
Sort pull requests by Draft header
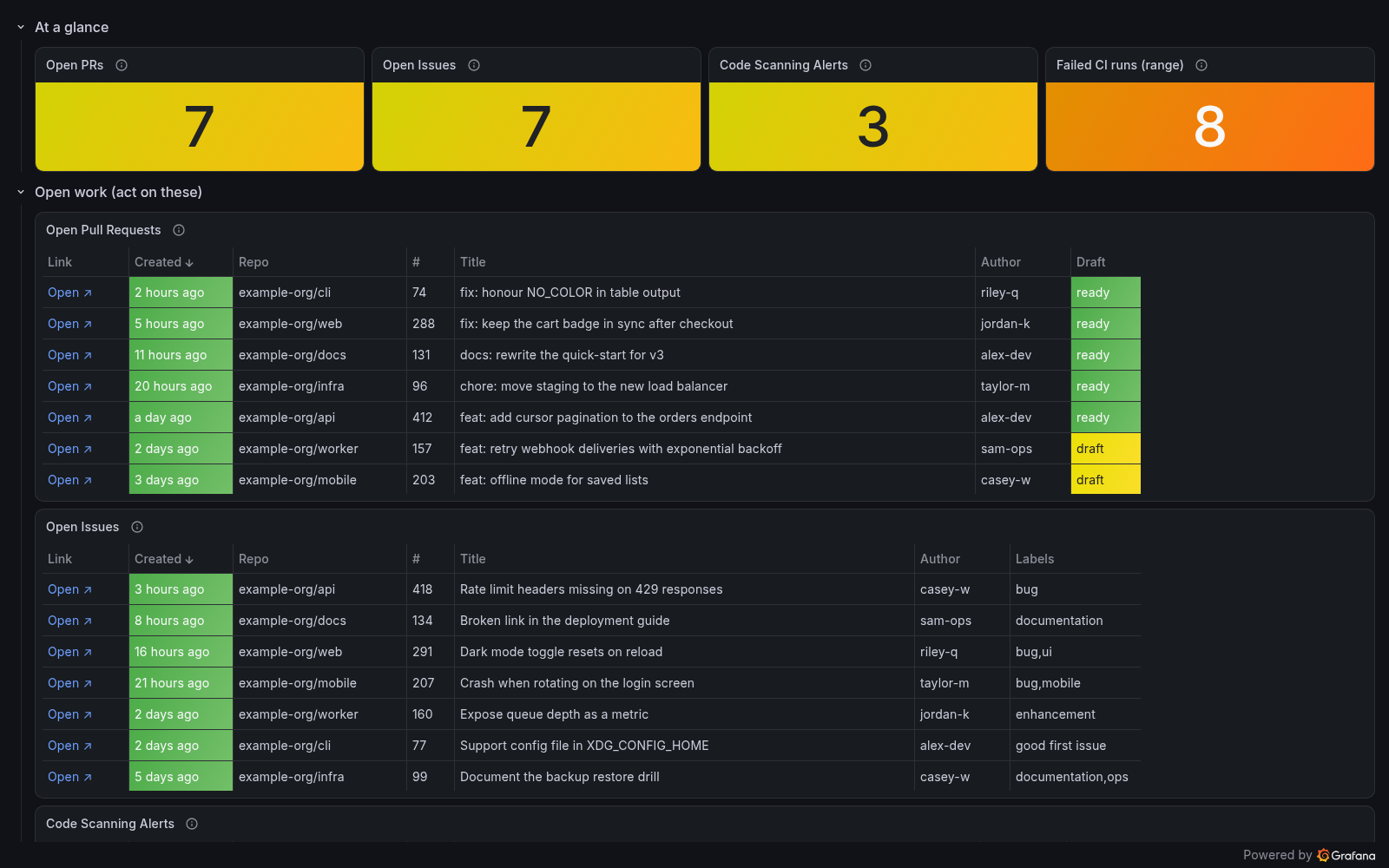pyautogui.click(x=1091, y=262)
